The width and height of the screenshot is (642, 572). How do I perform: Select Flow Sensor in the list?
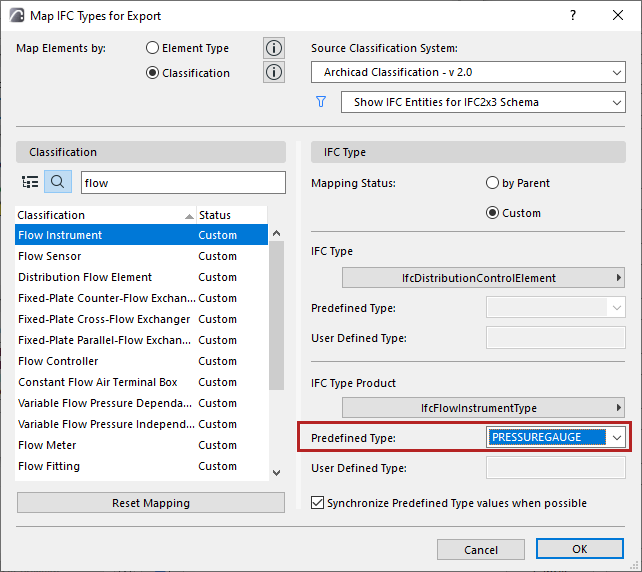[50, 256]
